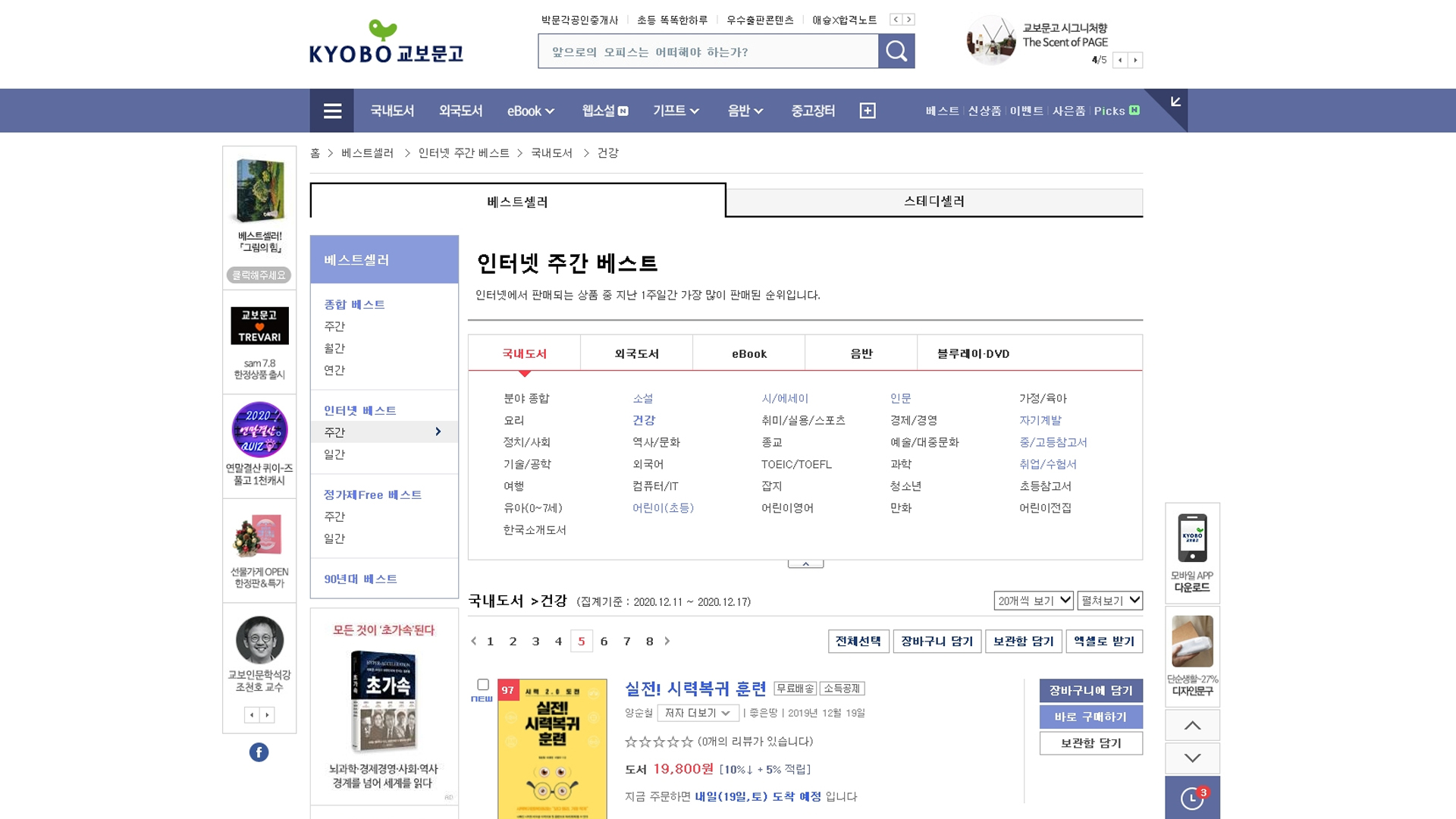Go to page 6 of results

pyautogui.click(x=604, y=642)
